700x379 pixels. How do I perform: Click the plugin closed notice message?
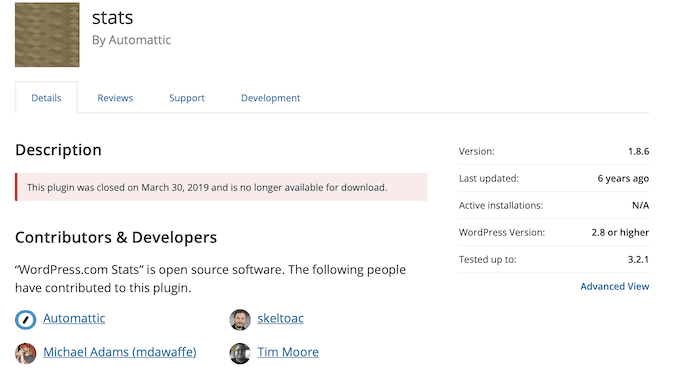[x=221, y=187]
